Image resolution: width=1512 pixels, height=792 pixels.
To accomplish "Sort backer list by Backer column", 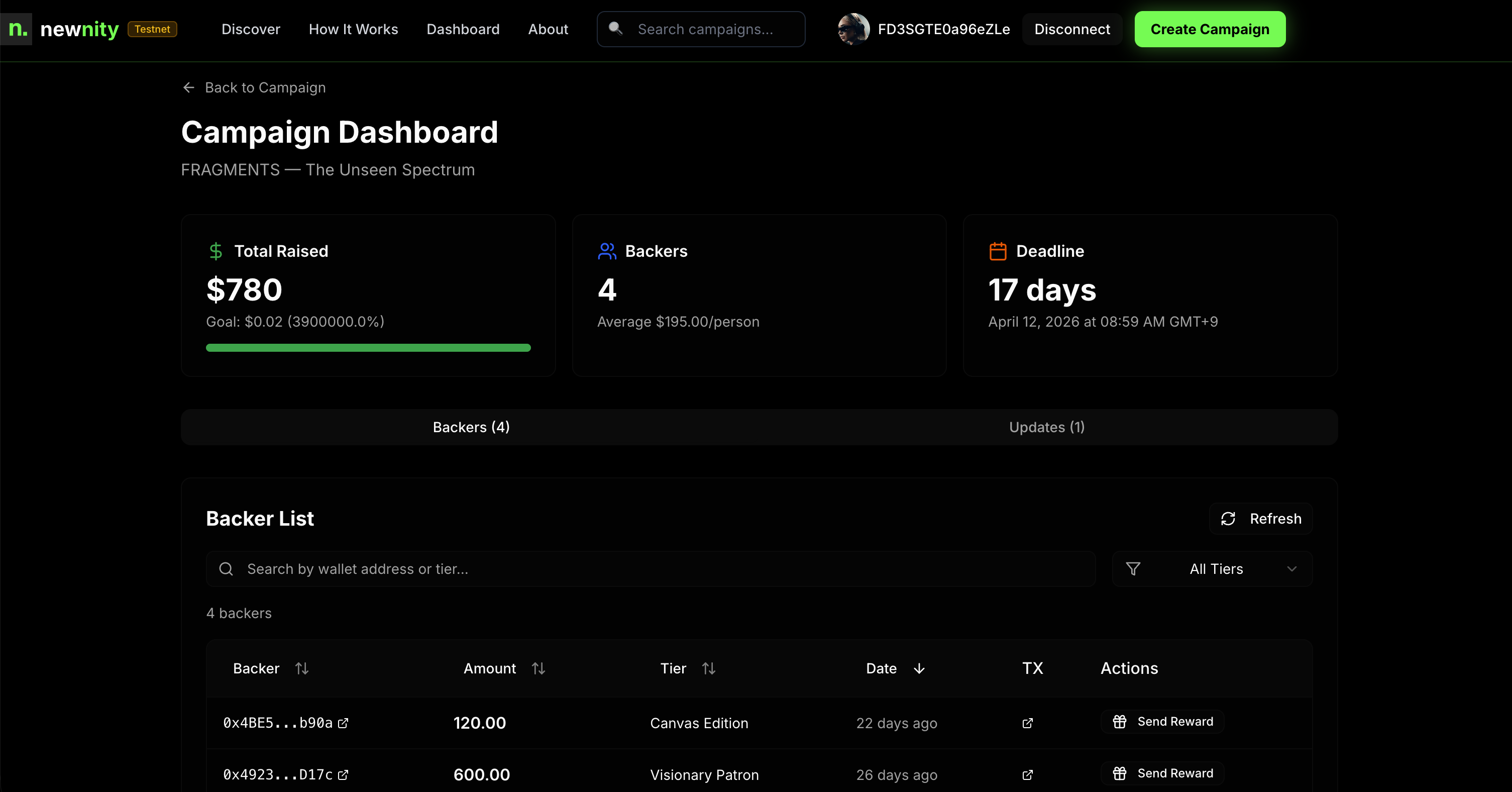I will (x=302, y=668).
